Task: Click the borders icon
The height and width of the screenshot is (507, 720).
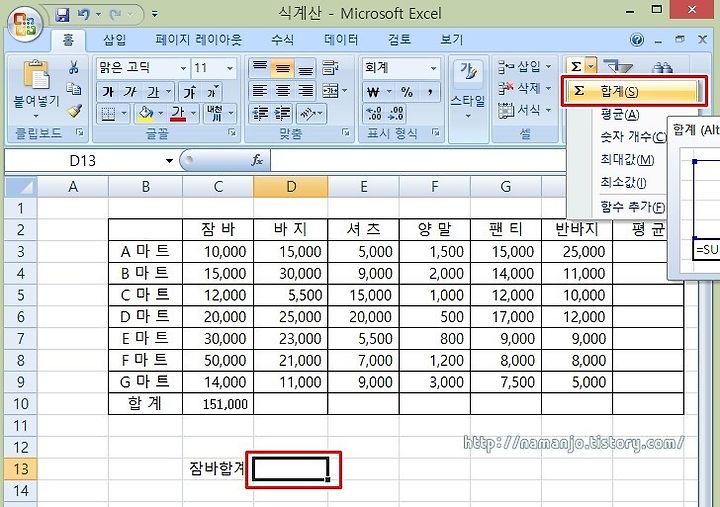Action: pyautogui.click(x=108, y=113)
